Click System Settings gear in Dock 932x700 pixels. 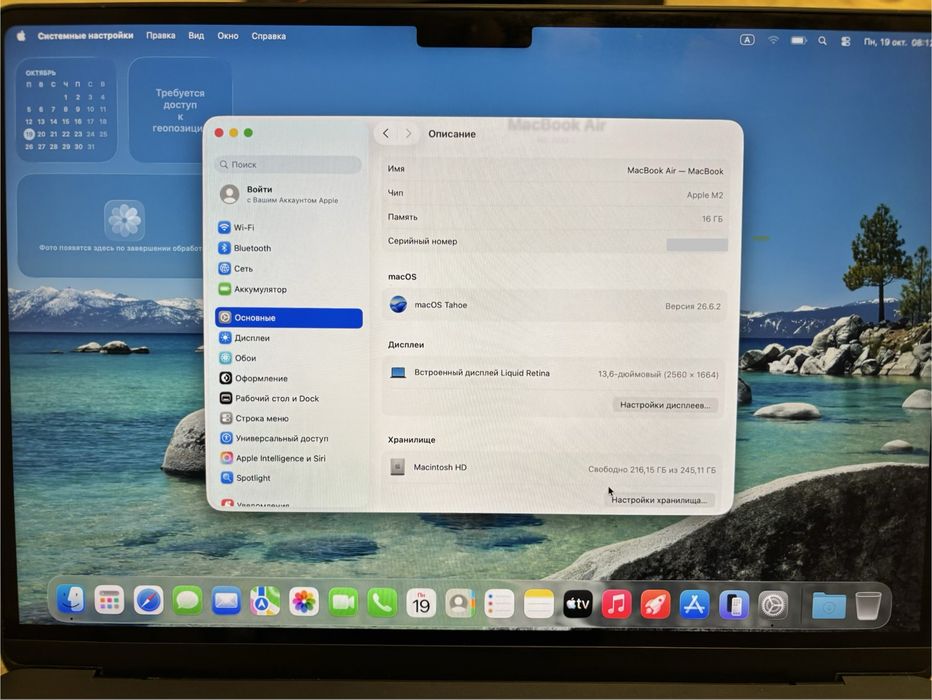tap(773, 607)
